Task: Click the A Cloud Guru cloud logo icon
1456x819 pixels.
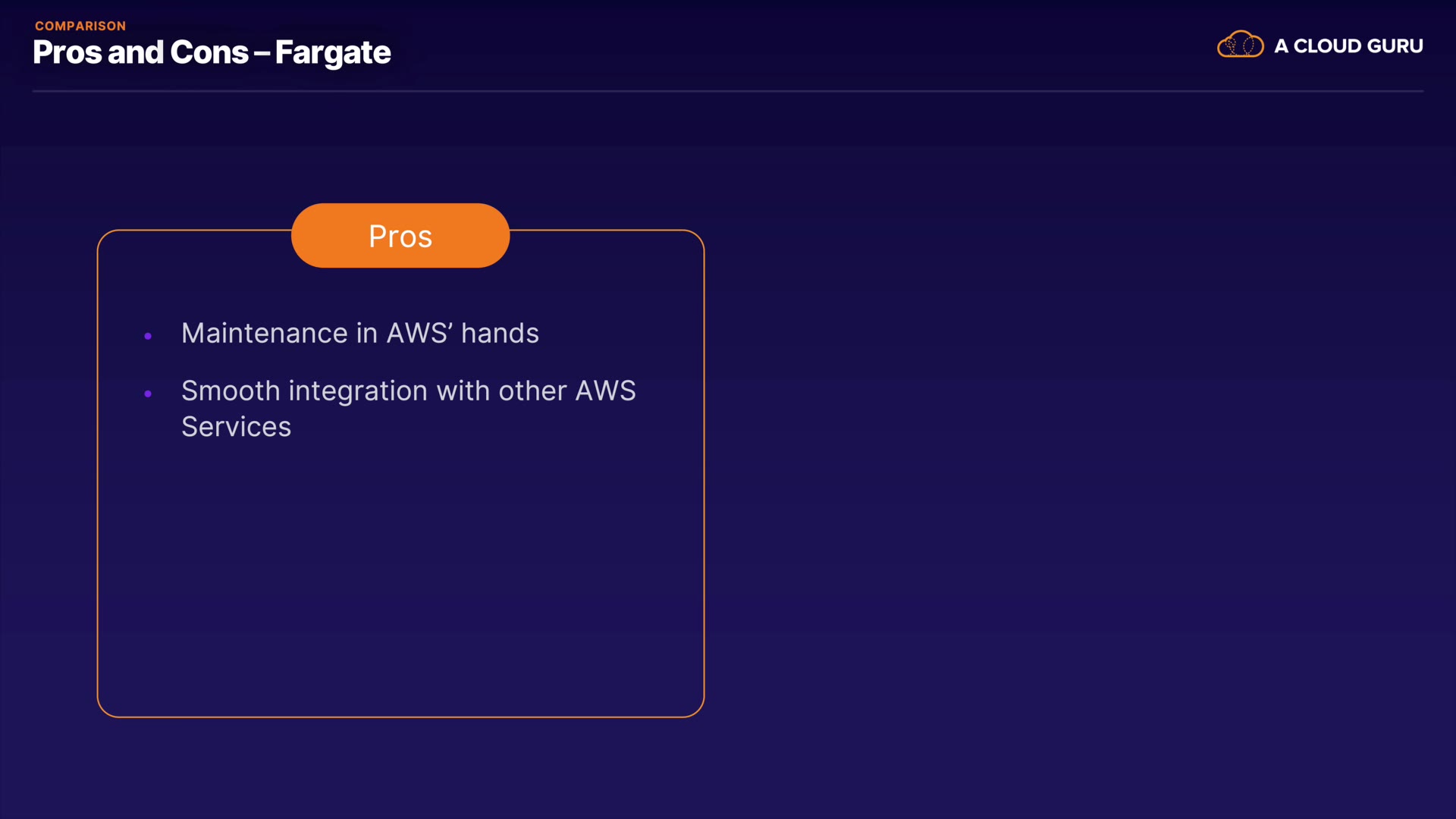Action: (1240, 45)
